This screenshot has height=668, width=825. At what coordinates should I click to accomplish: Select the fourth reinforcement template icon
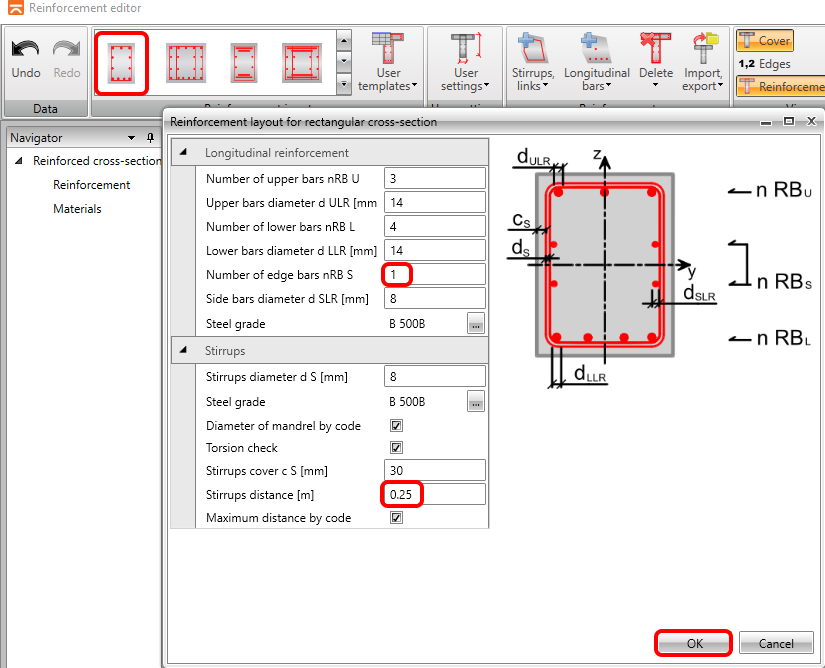pos(301,62)
